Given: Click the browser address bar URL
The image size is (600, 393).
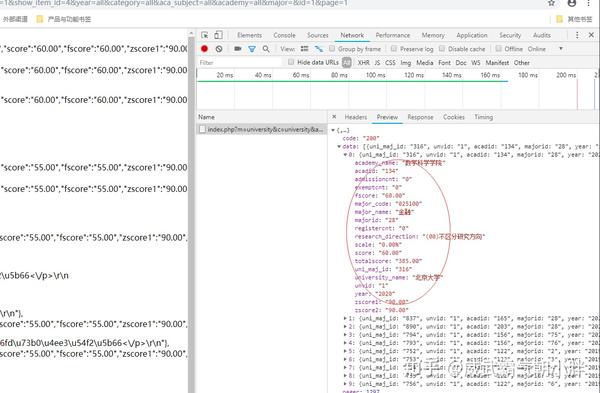Looking at the screenshot, I should click(174, 3).
